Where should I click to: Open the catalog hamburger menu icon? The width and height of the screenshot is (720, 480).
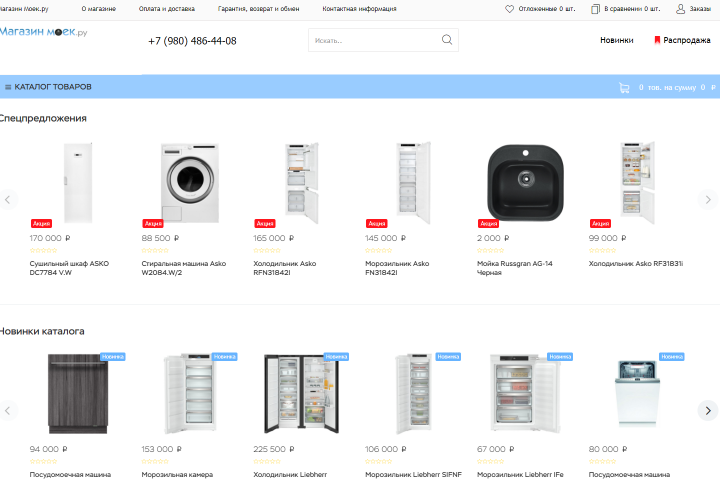coord(8,87)
